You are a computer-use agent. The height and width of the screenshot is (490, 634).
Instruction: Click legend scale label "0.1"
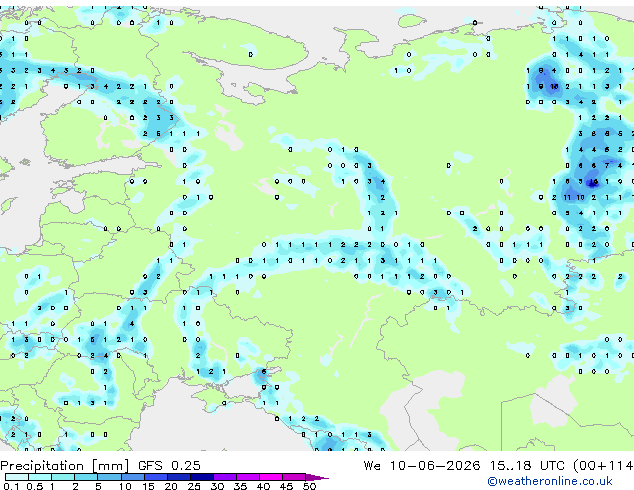pos(11,486)
